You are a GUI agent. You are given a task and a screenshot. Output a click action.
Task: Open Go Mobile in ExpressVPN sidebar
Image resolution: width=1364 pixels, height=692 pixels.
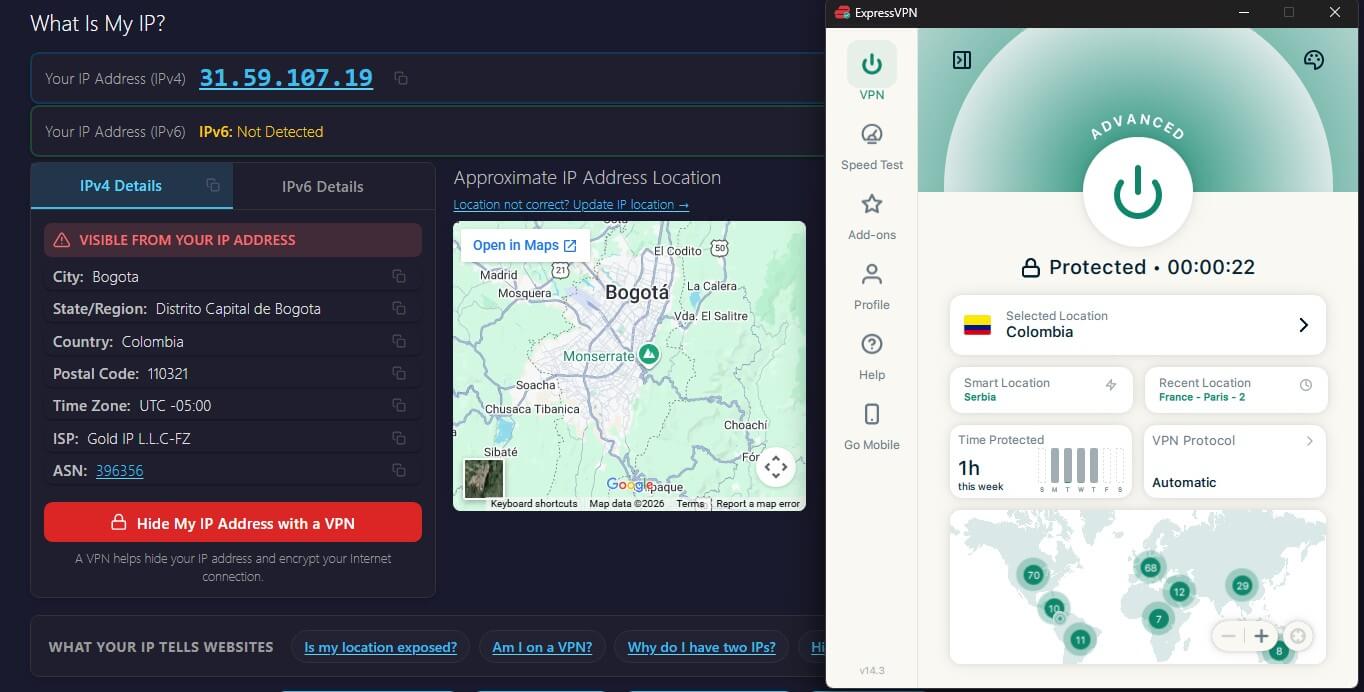coord(872,426)
